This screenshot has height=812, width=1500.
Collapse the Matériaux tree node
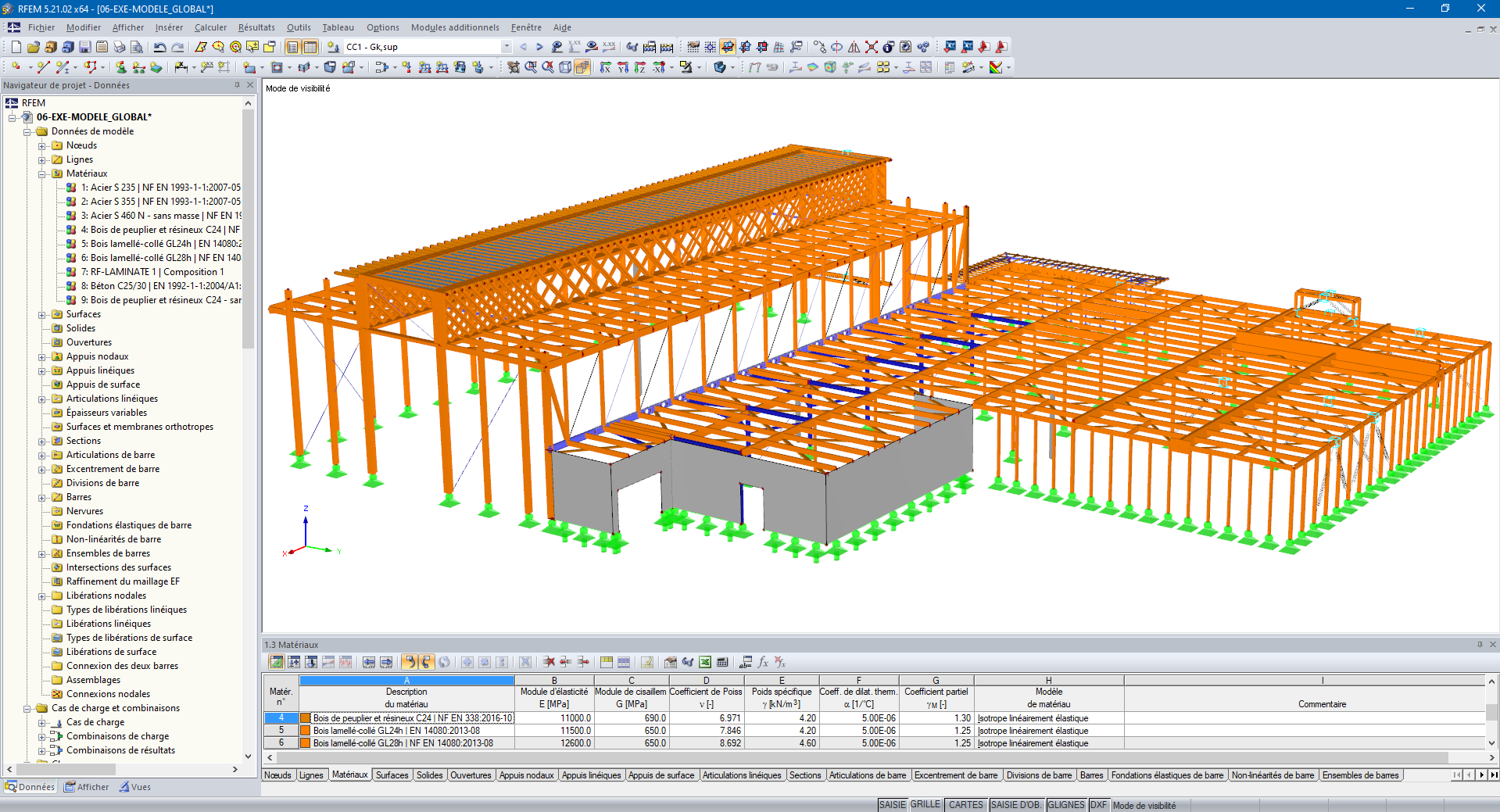(x=42, y=173)
